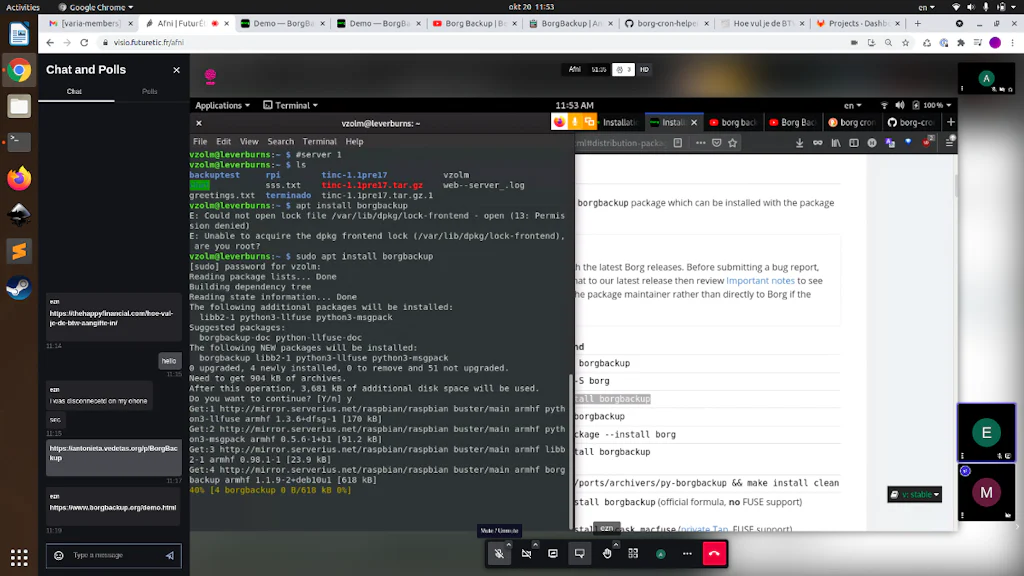Open the Borg Backup YouTube browser tab

(475, 23)
